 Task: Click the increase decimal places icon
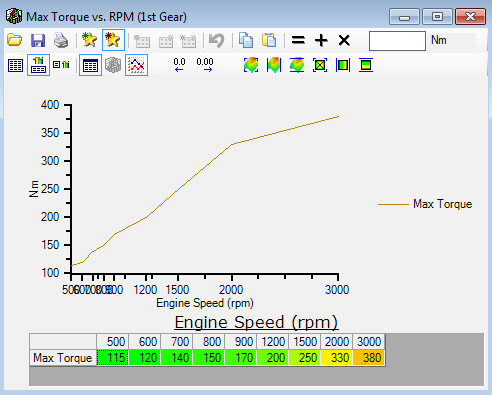[x=205, y=65]
